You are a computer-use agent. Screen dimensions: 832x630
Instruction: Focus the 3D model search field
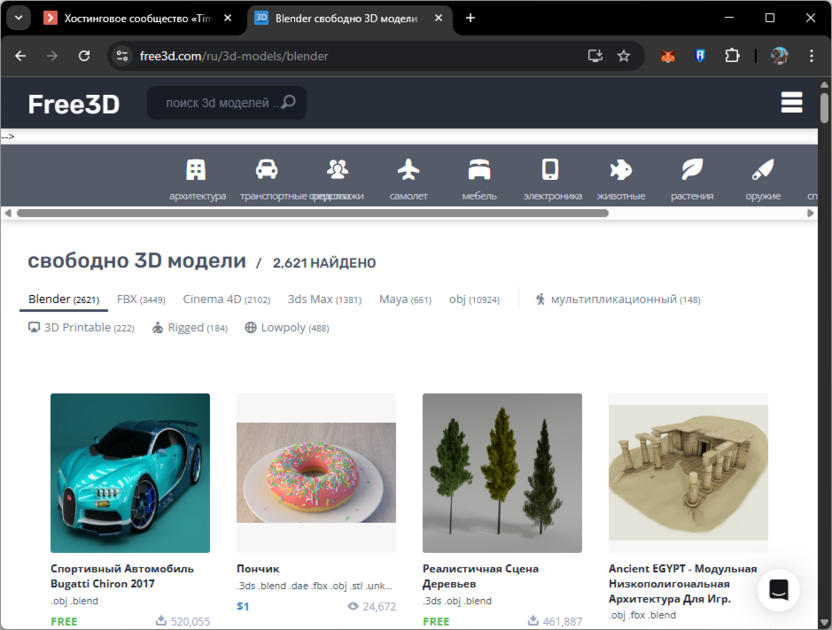tap(227, 102)
